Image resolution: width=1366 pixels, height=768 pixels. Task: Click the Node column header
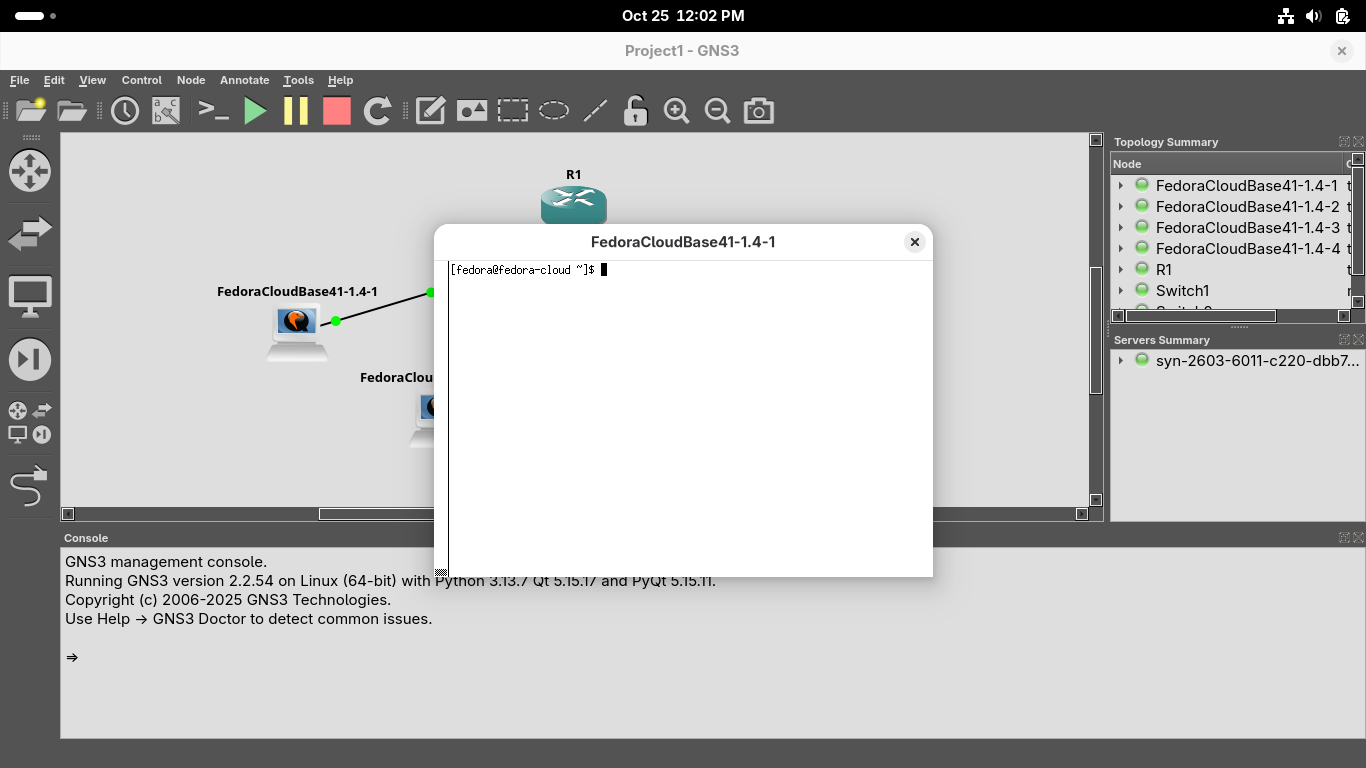pyautogui.click(x=1225, y=164)
